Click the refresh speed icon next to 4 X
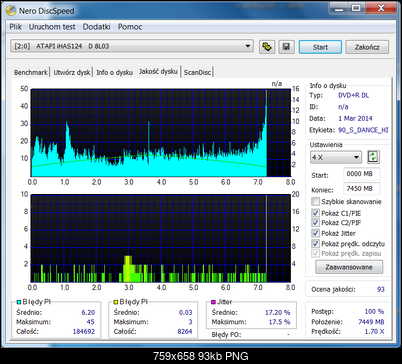The image size is (402, 364). 373,157
